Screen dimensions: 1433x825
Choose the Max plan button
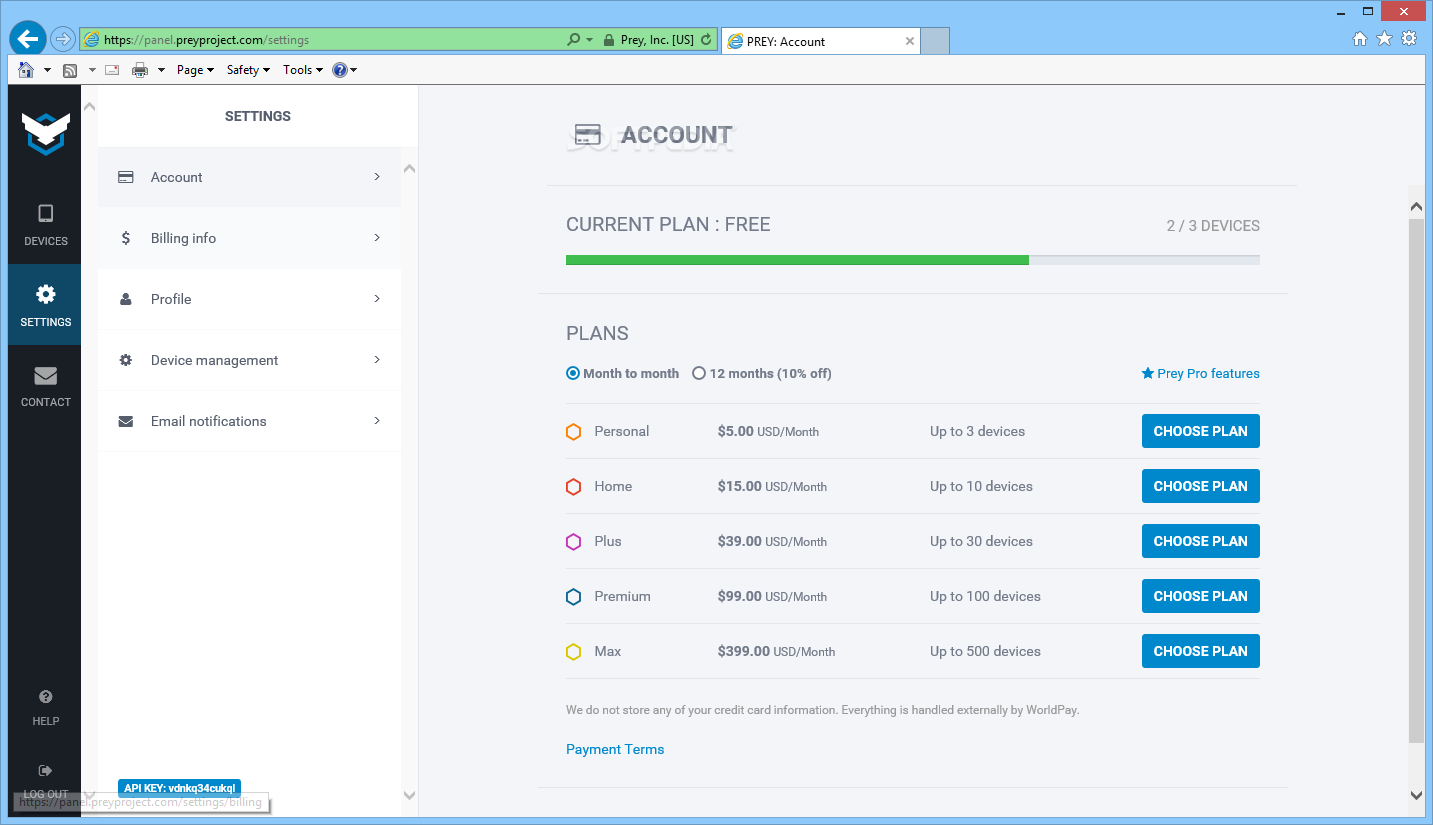click(x=1200, y=651)
